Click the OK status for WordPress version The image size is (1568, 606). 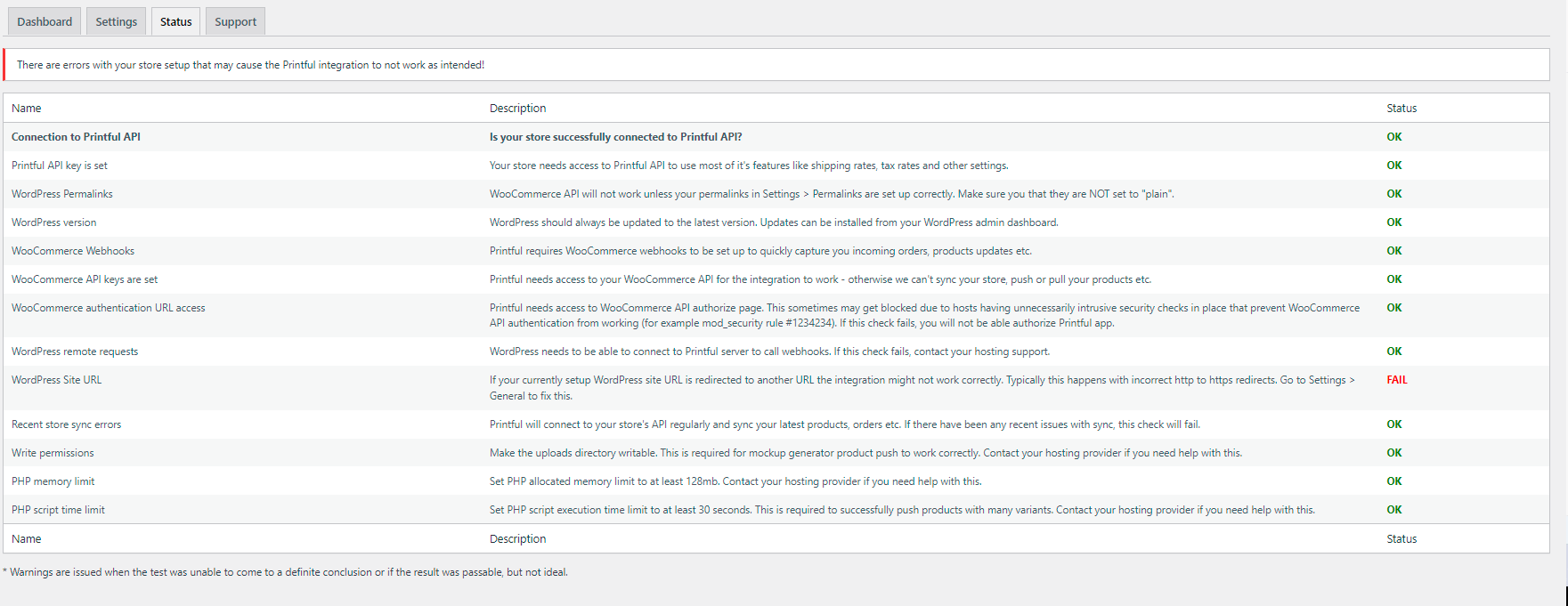pos(1394,222)
